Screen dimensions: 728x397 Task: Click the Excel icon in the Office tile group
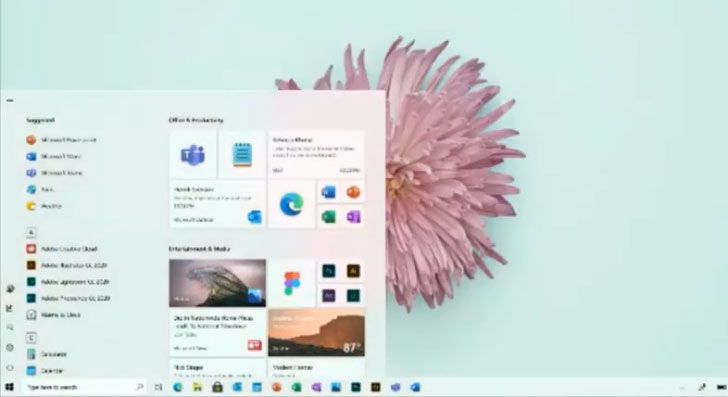329,217
